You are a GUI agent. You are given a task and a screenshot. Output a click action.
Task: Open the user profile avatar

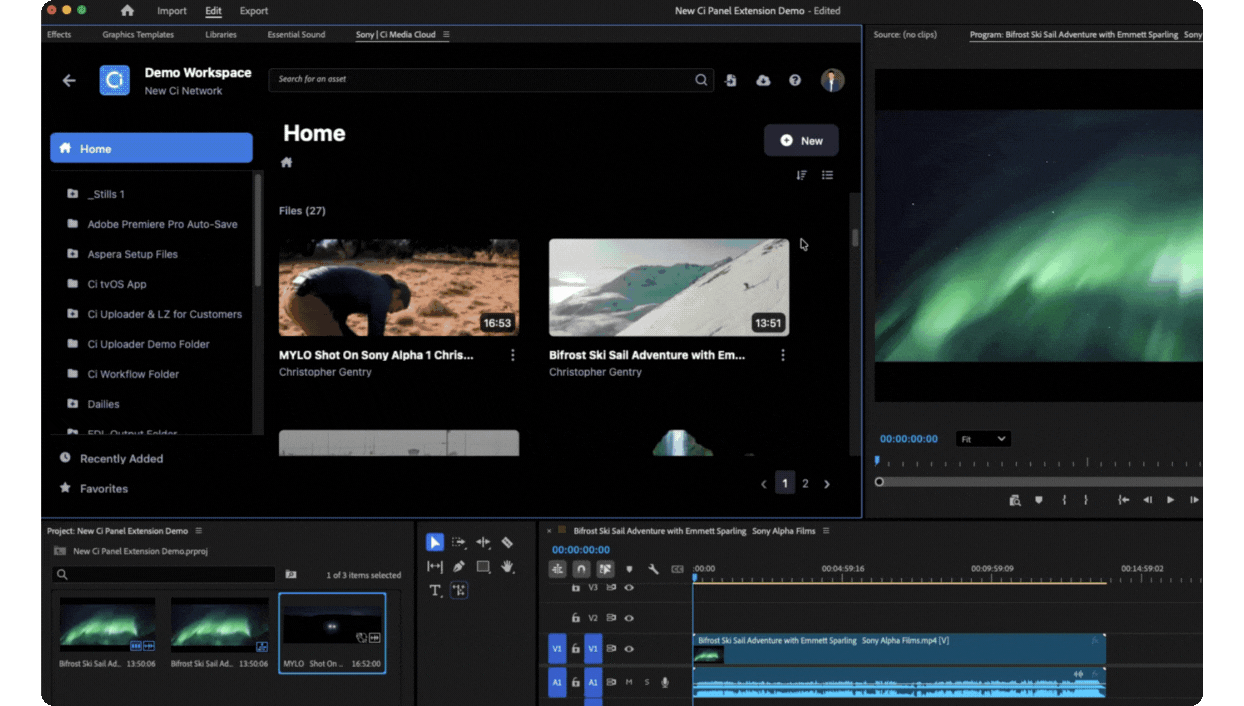click(832, 80)
